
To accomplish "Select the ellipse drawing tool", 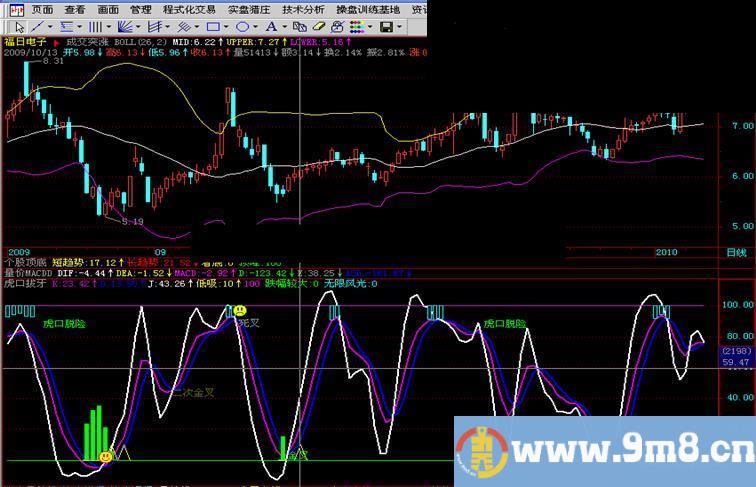I will point(242,27).
